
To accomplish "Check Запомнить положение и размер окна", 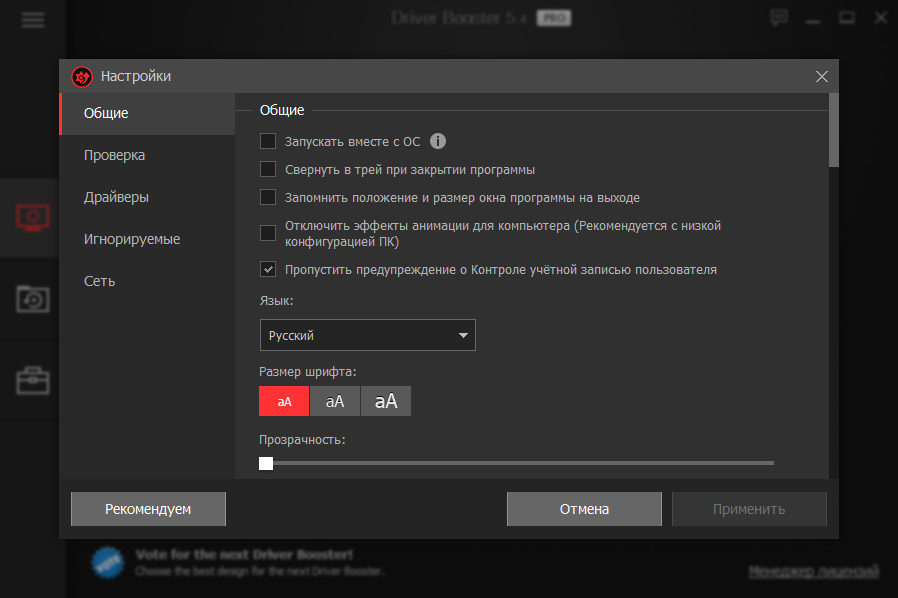I will [268, 197].
